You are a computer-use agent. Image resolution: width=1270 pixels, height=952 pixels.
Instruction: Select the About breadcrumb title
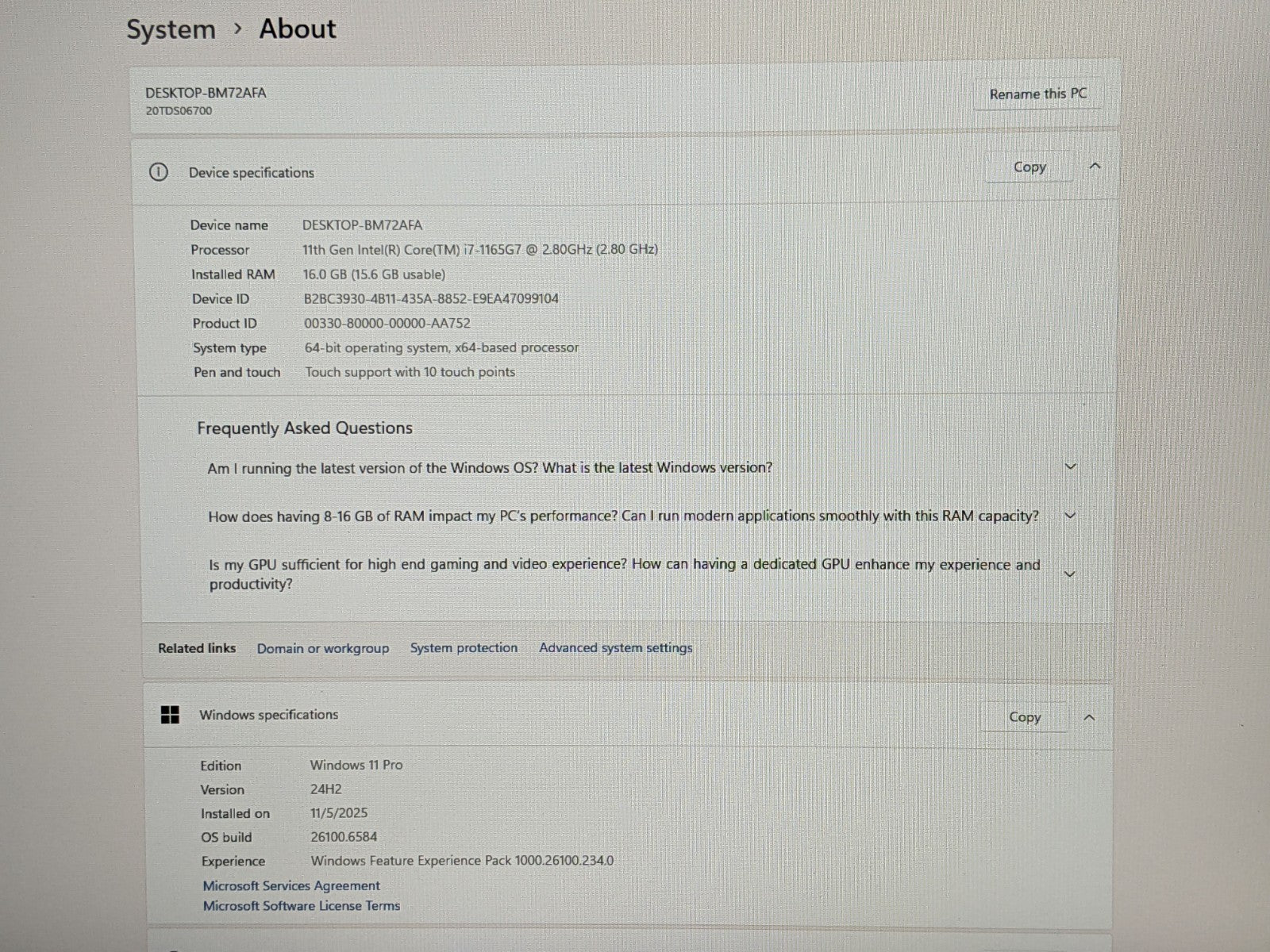tap(298, 29)
